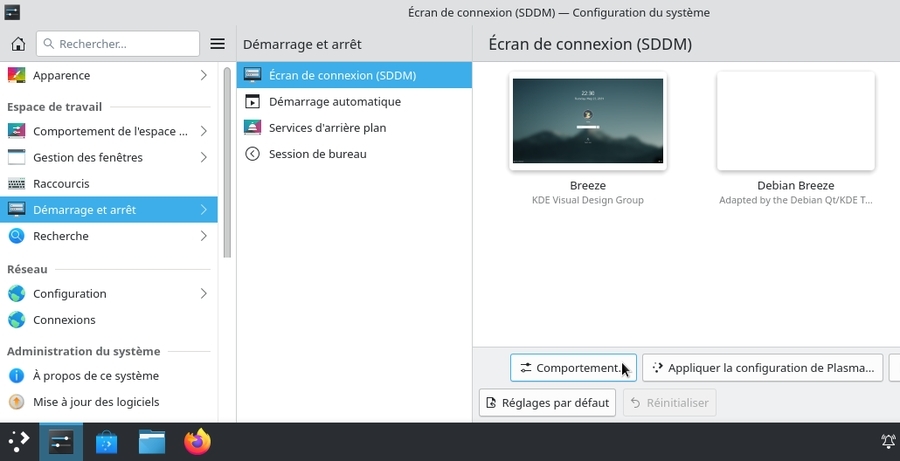Select Écran de connexion (SDDM) entry

pos(354,75)
